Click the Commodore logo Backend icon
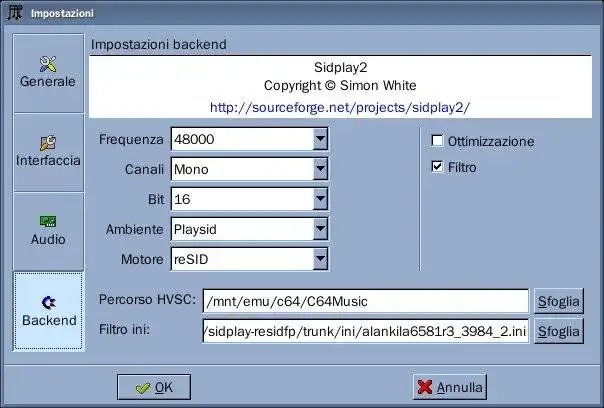This screenshot has width=604, height=408. click(49, 302)
